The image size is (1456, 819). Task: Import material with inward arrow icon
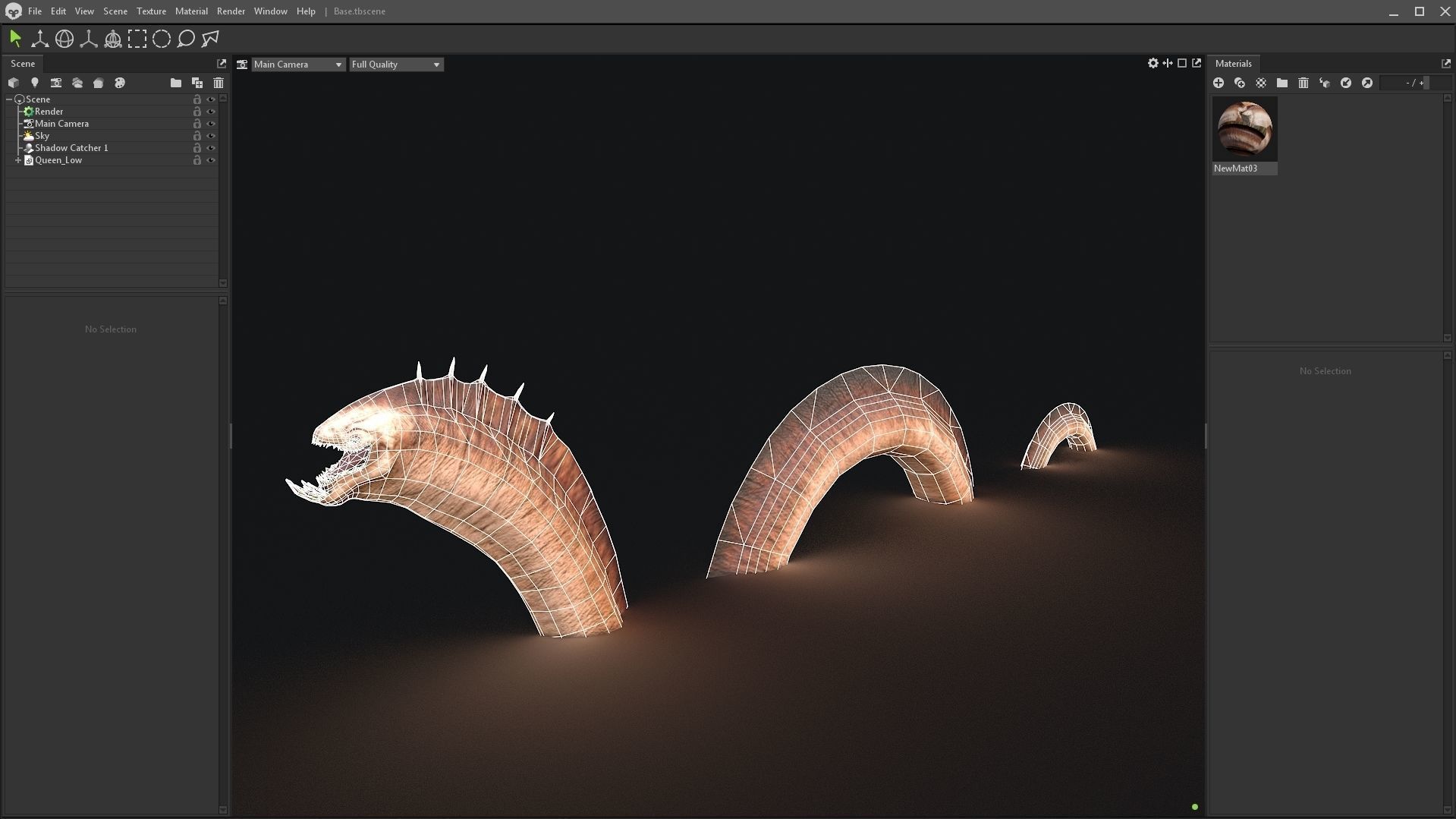(x=1346, y=83)
